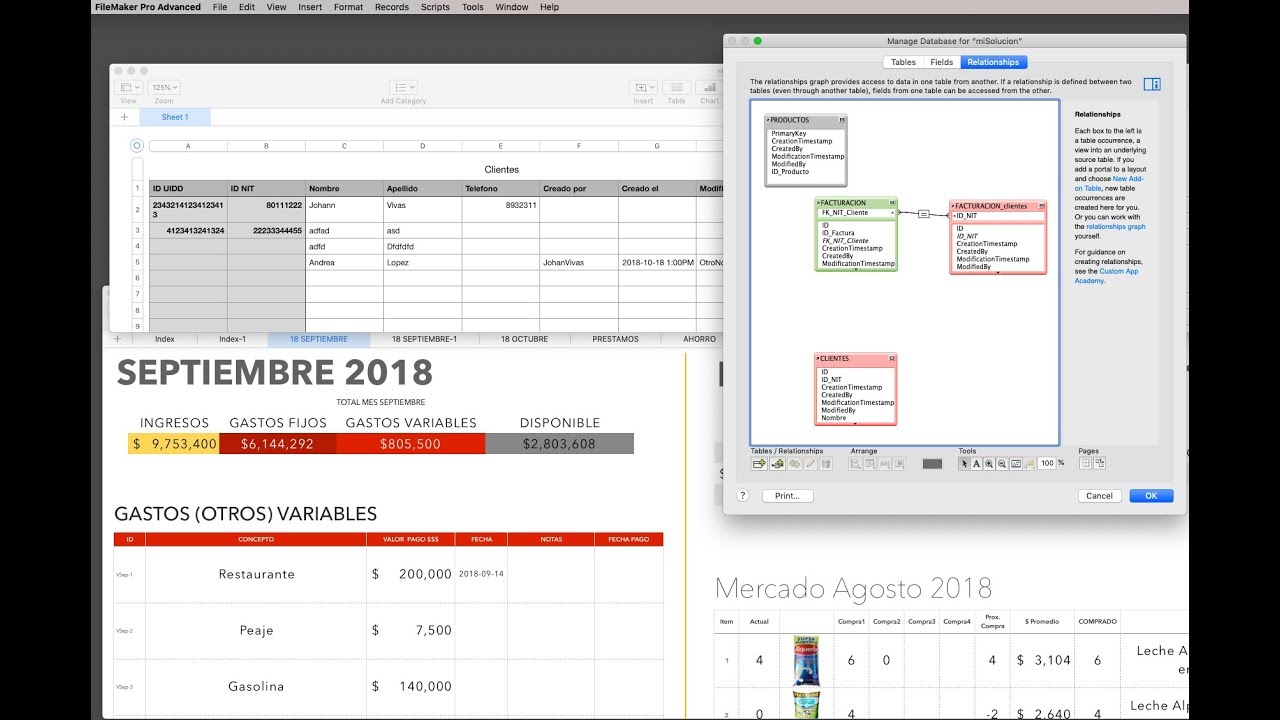Click the delete selected objects trash icon
Viewport: 1280px width, 720px height.
click(x=826, y=464)
